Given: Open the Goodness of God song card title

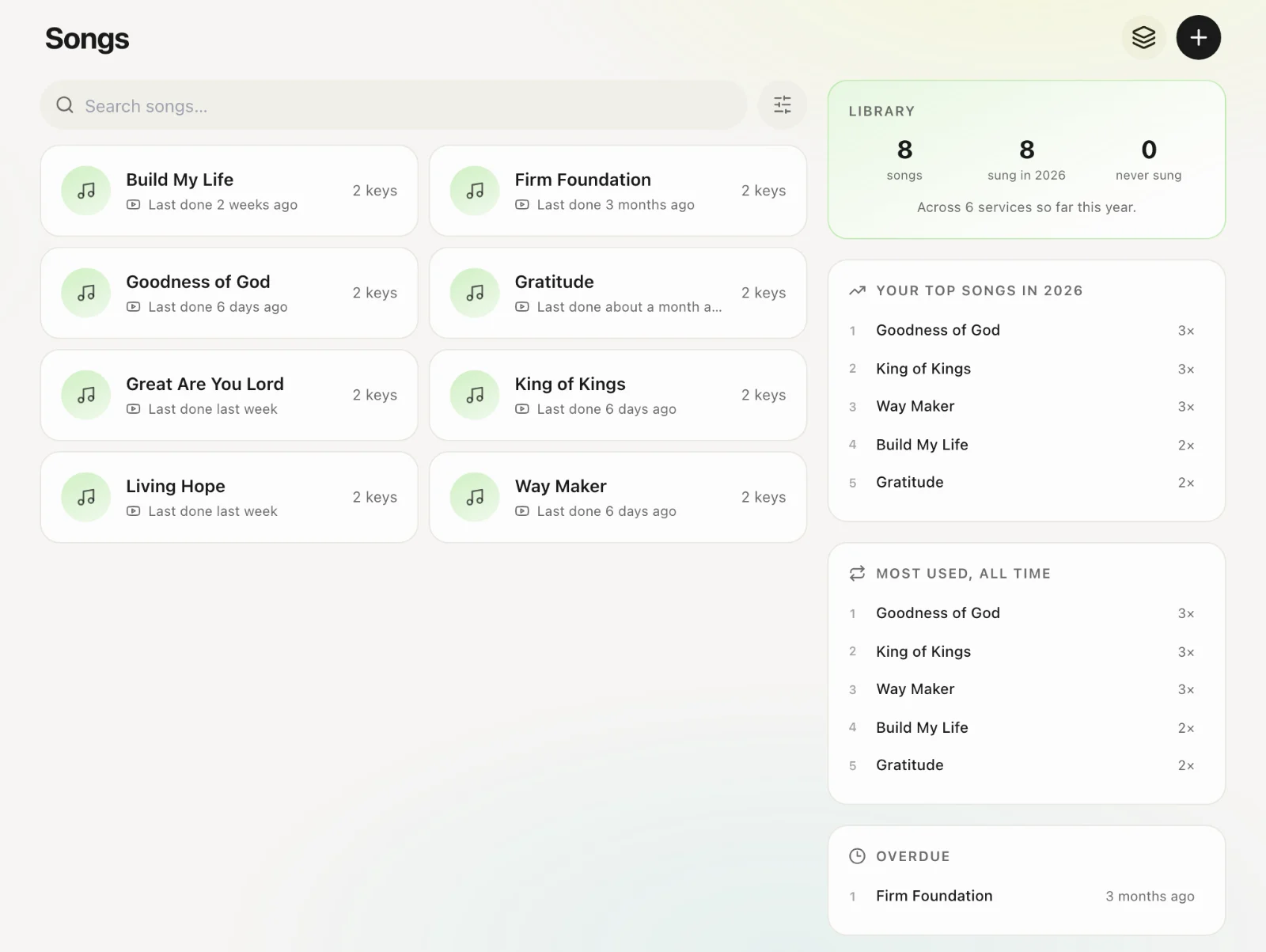Looking at the screenshot, I should [198, 282].
